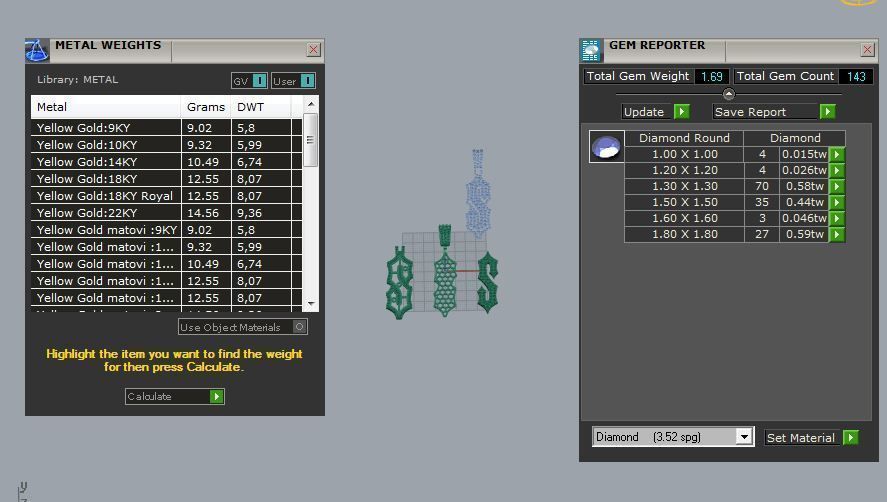Screen dimensions: 887x502
Task: Click the Metal Weights scale icon
Action: [37, 50]
